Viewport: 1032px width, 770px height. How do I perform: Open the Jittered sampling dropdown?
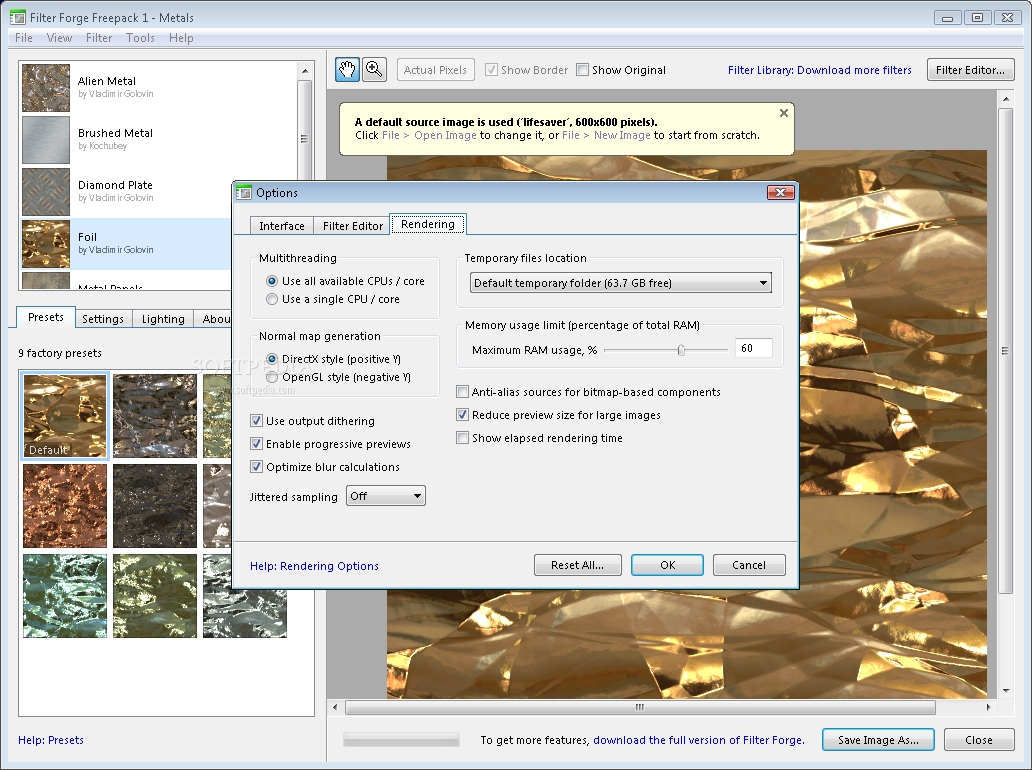point(386,496)
